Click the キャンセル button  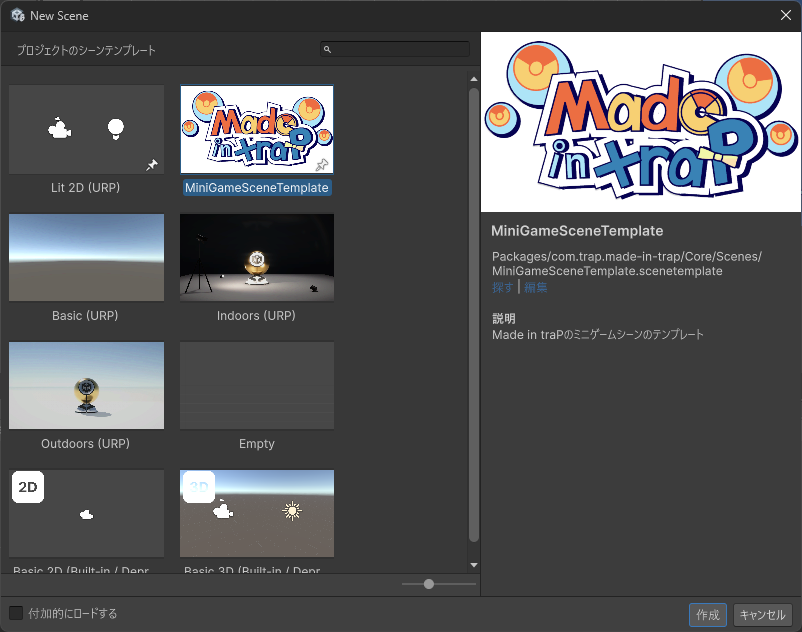point(763,615)
